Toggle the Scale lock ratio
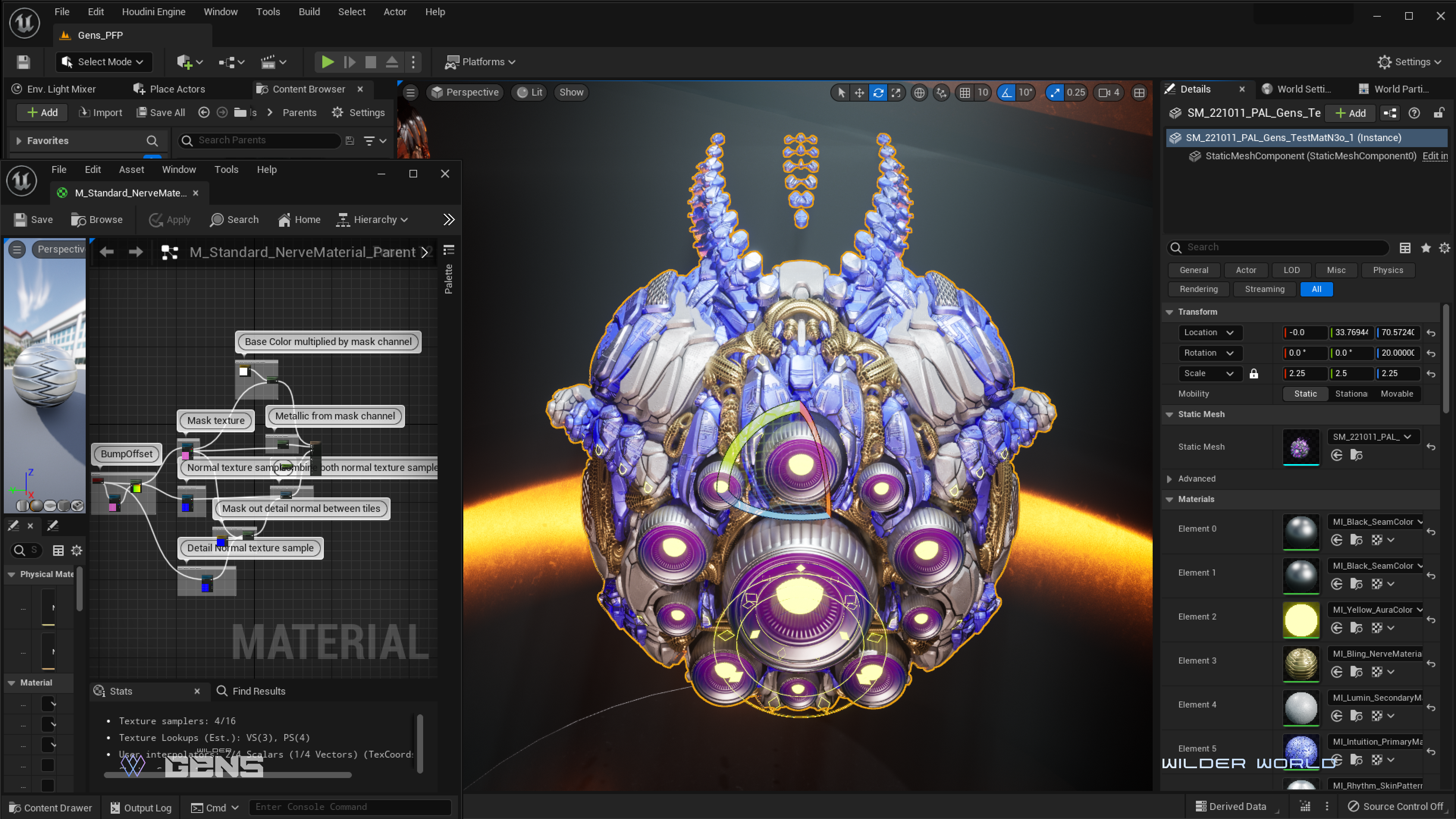 tap(1254, 373)
